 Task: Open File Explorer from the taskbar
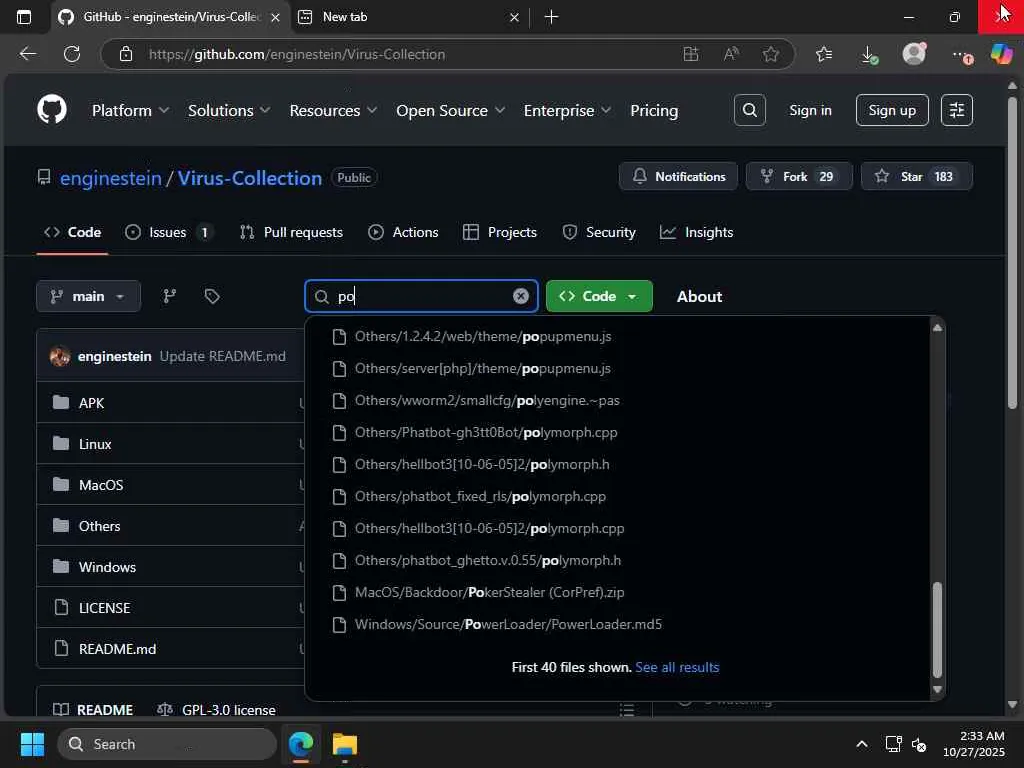345,744
